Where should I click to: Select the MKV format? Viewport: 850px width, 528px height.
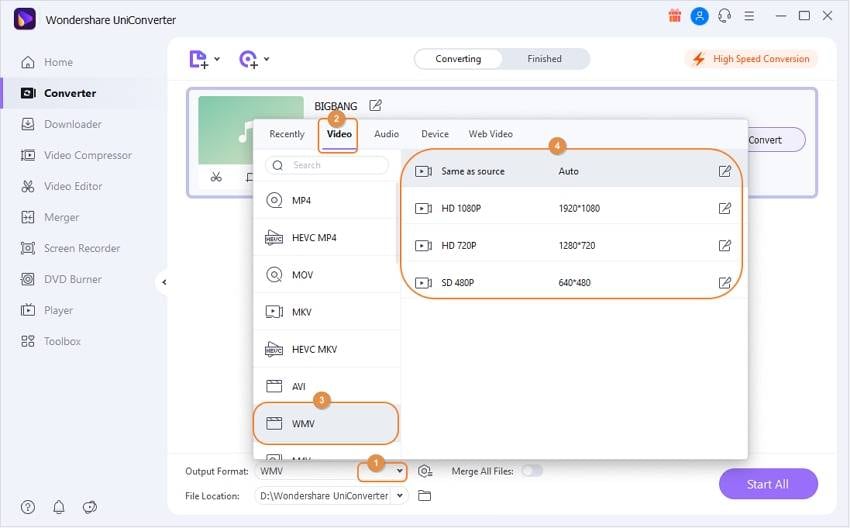[x=326, y=312]
